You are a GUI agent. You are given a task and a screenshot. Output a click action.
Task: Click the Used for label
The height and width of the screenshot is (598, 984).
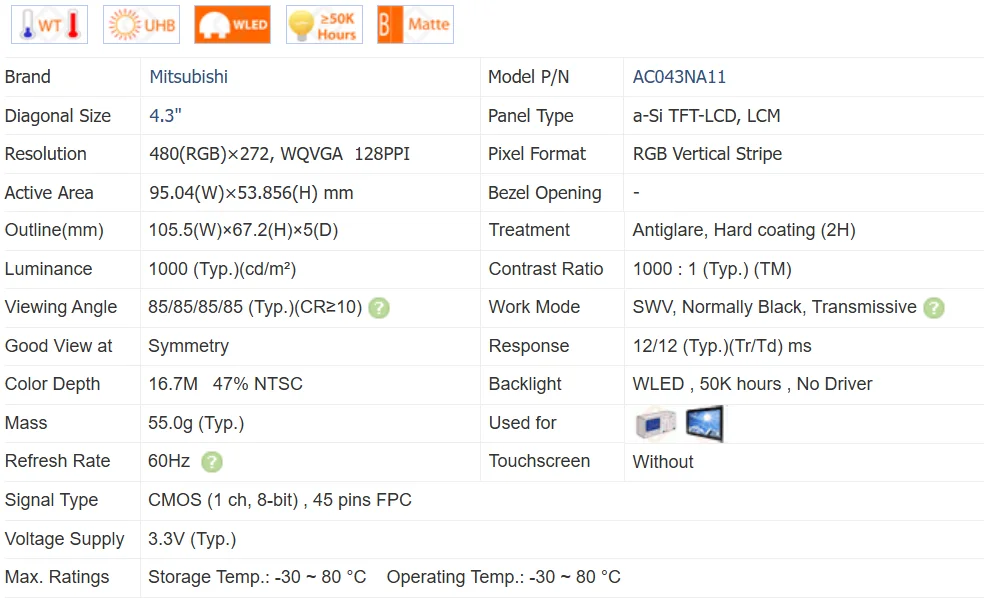(x=523, y=423)
